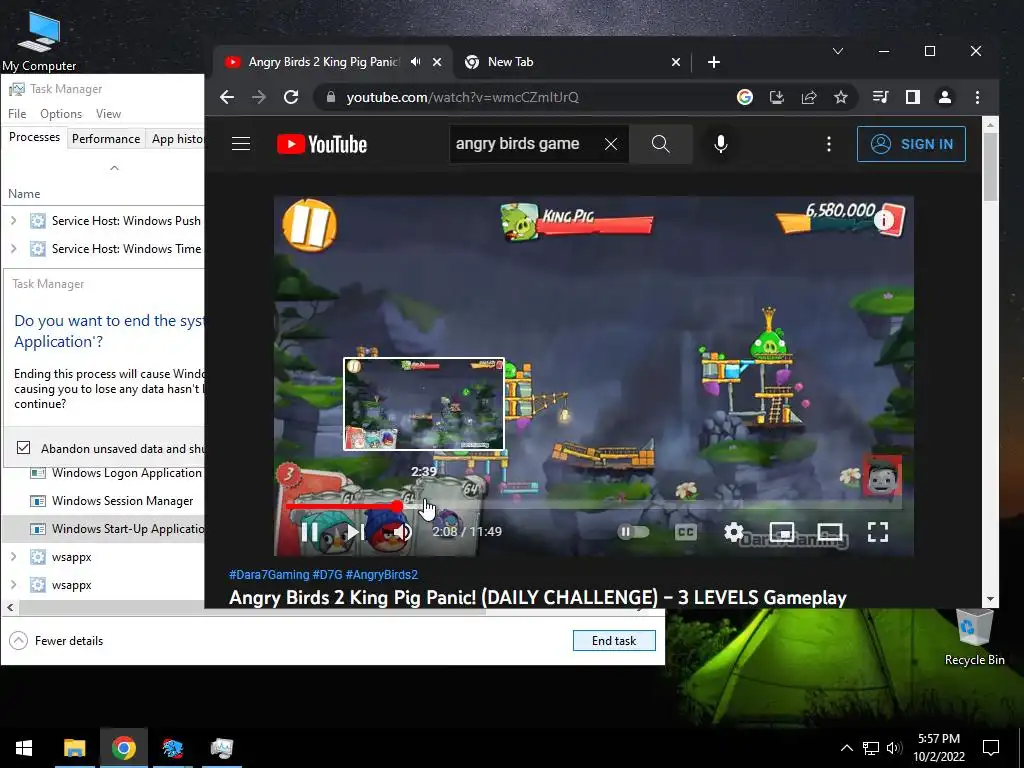1024x768 pixels.
Task: Uncheck Abandon unsaved data checkbox
Action: click(24, 447)
